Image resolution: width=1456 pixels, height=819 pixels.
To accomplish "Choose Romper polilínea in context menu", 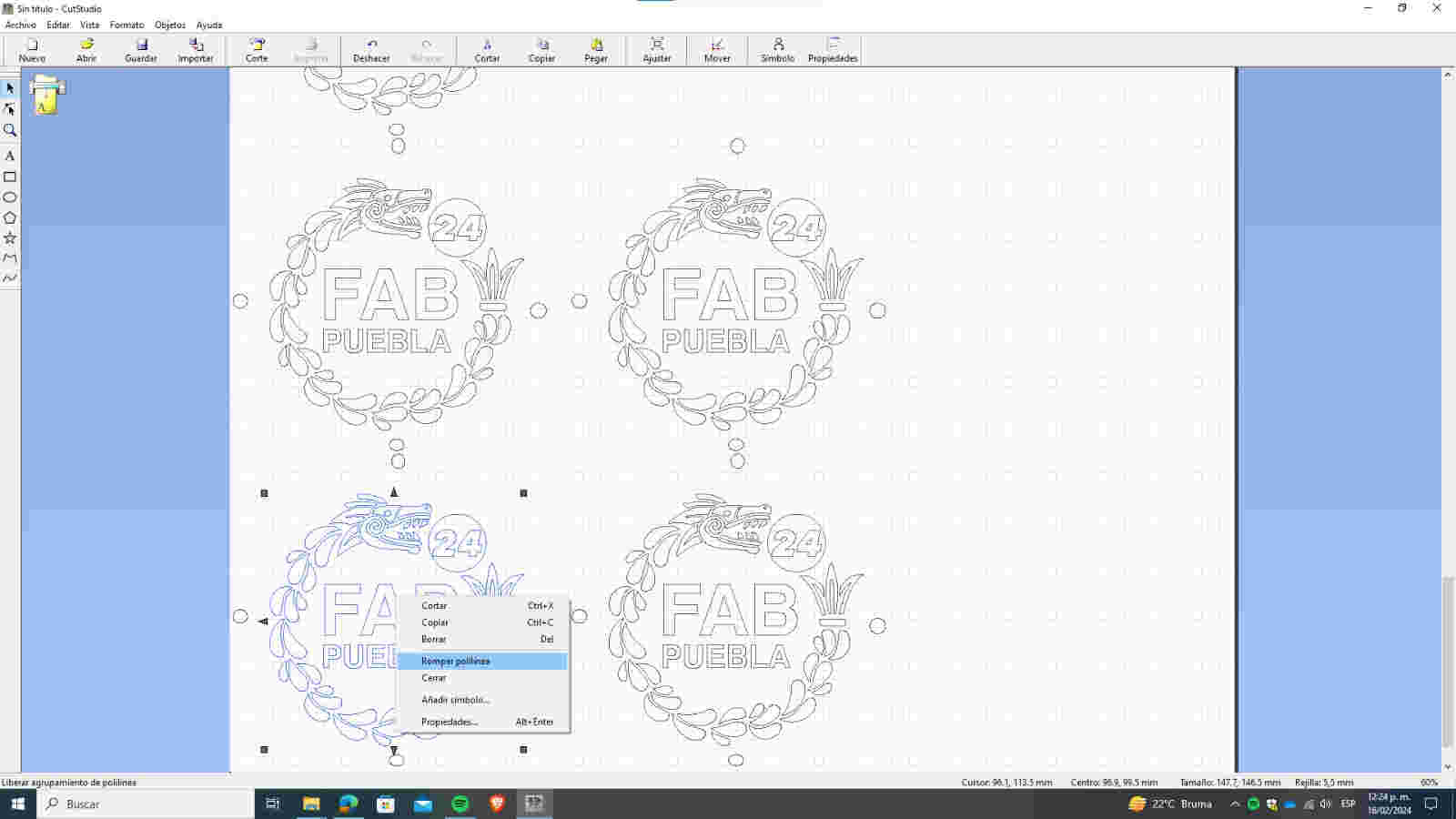I will [483, 661].
